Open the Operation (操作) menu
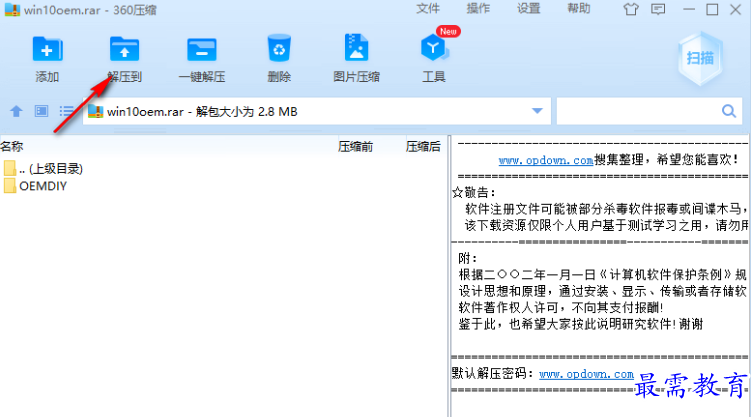 point(478,9)
